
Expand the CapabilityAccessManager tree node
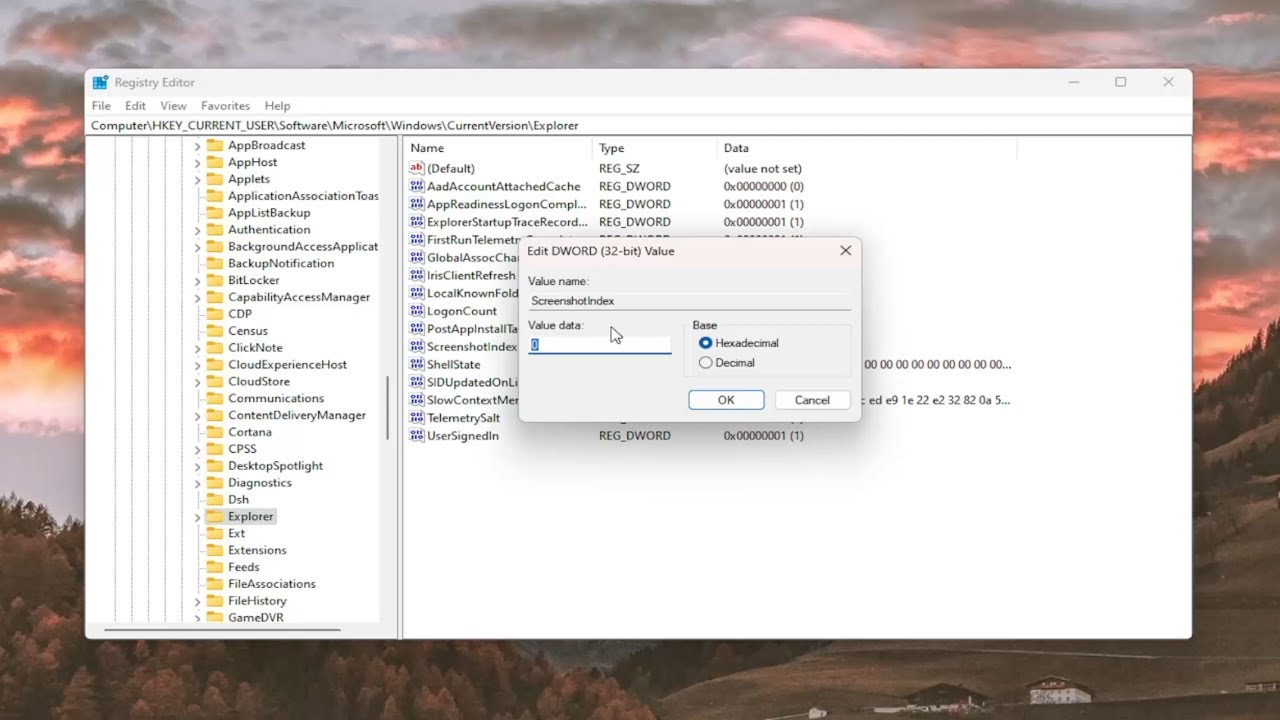pos(197,297)
